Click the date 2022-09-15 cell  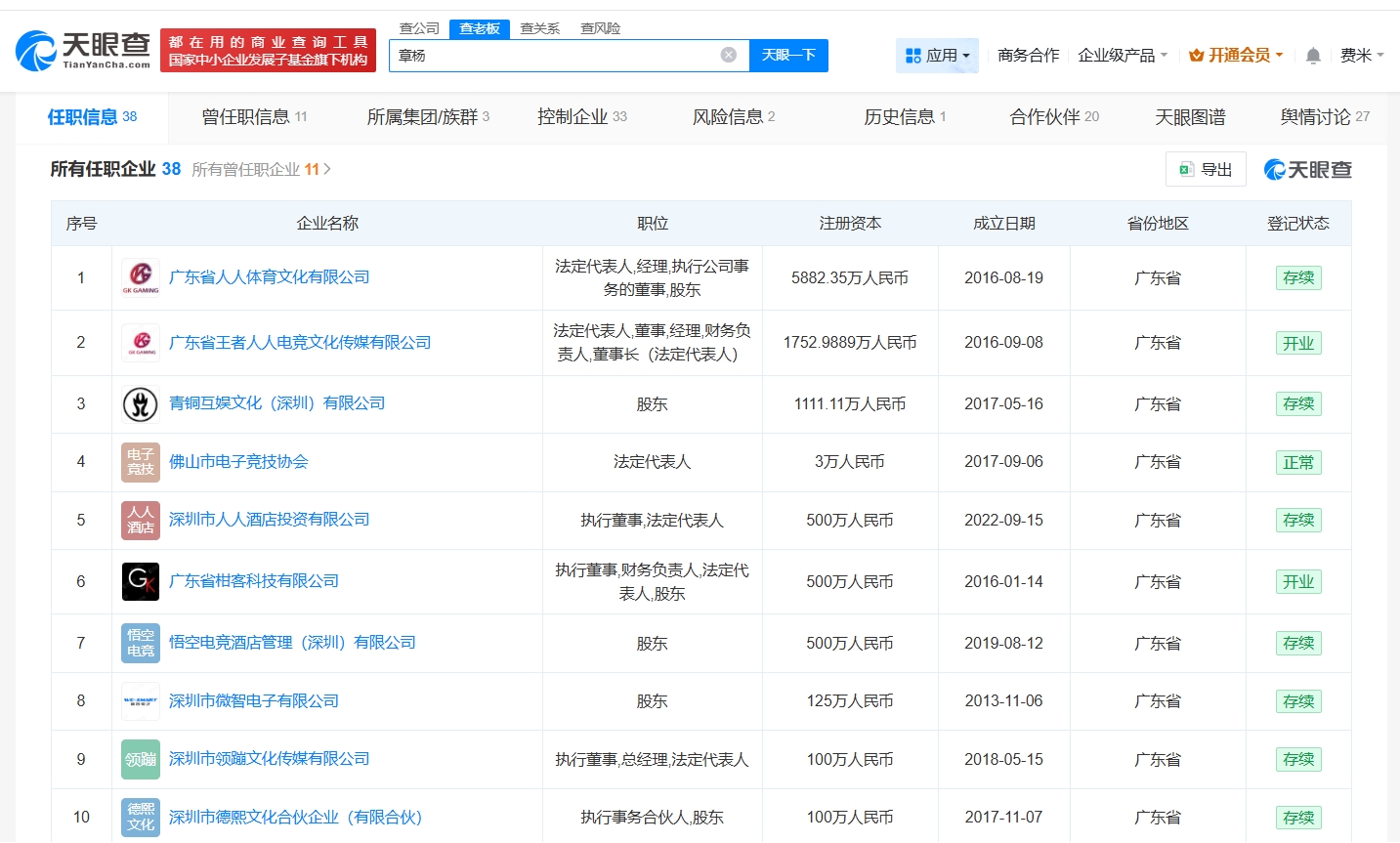point(1003,521)
